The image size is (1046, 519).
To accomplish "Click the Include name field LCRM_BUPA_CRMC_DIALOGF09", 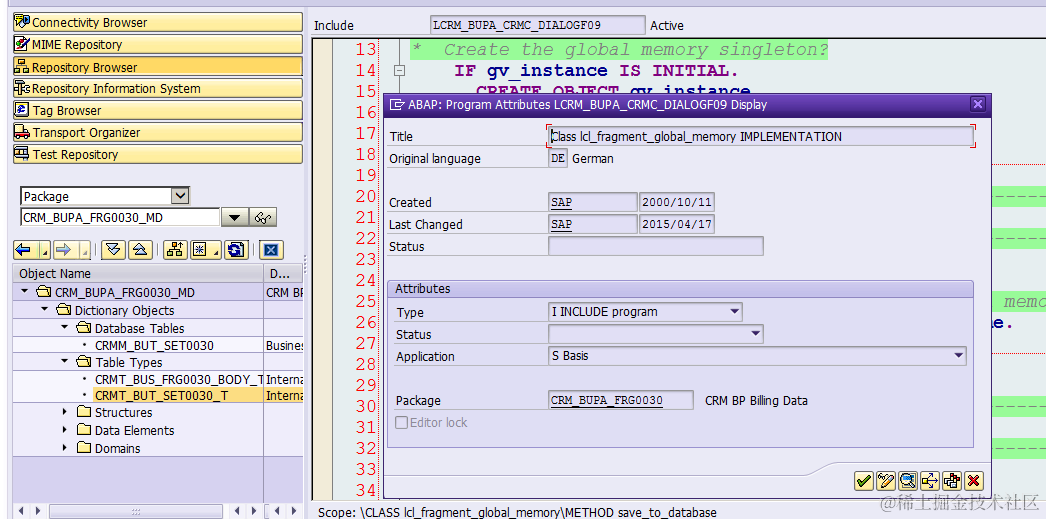I will 538,25.
